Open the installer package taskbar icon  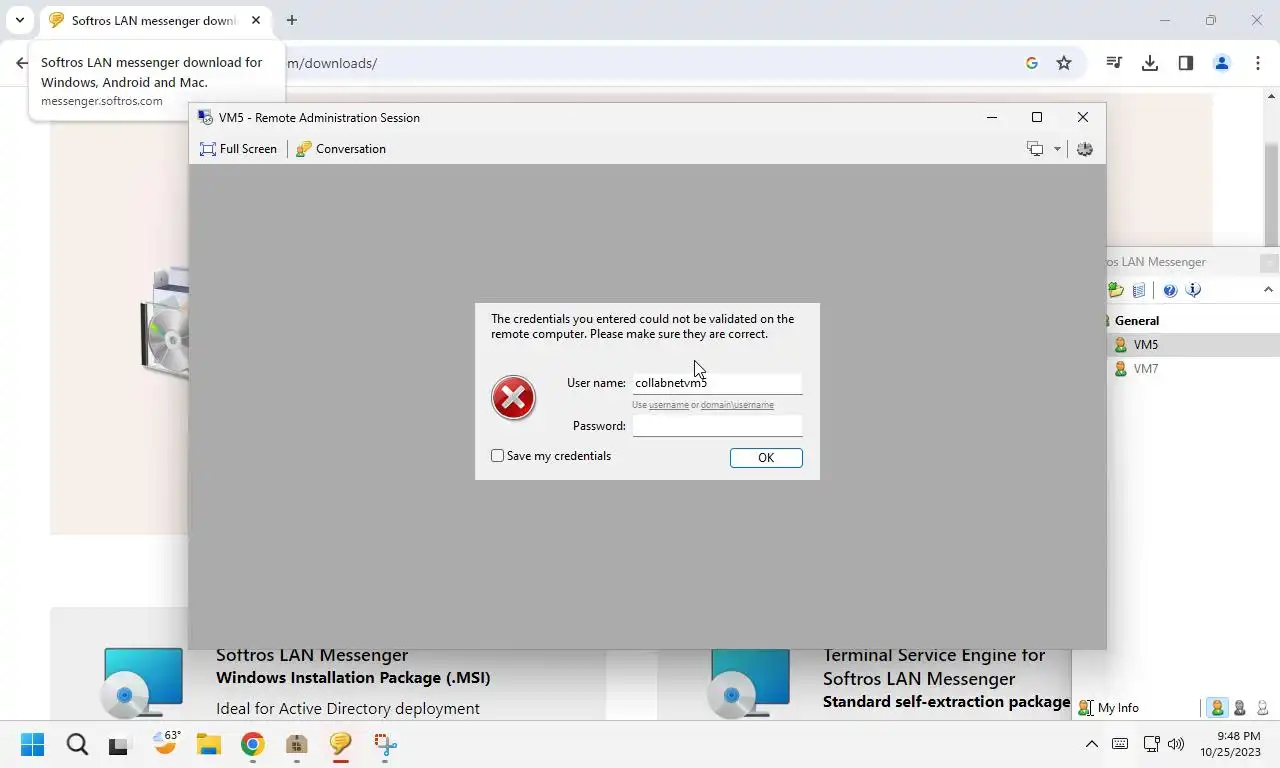pyautogui.click(x=296, y=744)
